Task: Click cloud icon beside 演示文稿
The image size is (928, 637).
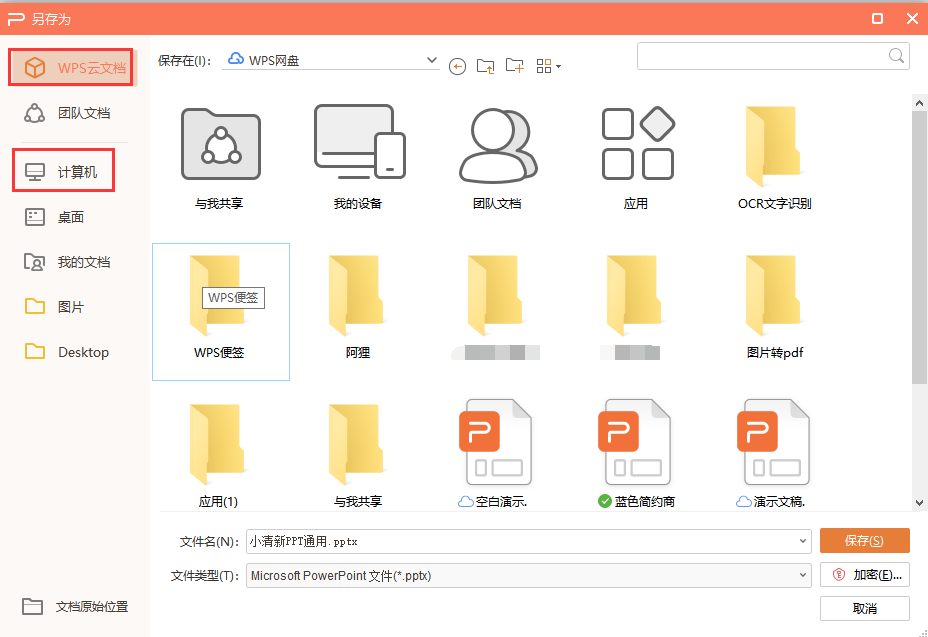Action: coord(743,501)
